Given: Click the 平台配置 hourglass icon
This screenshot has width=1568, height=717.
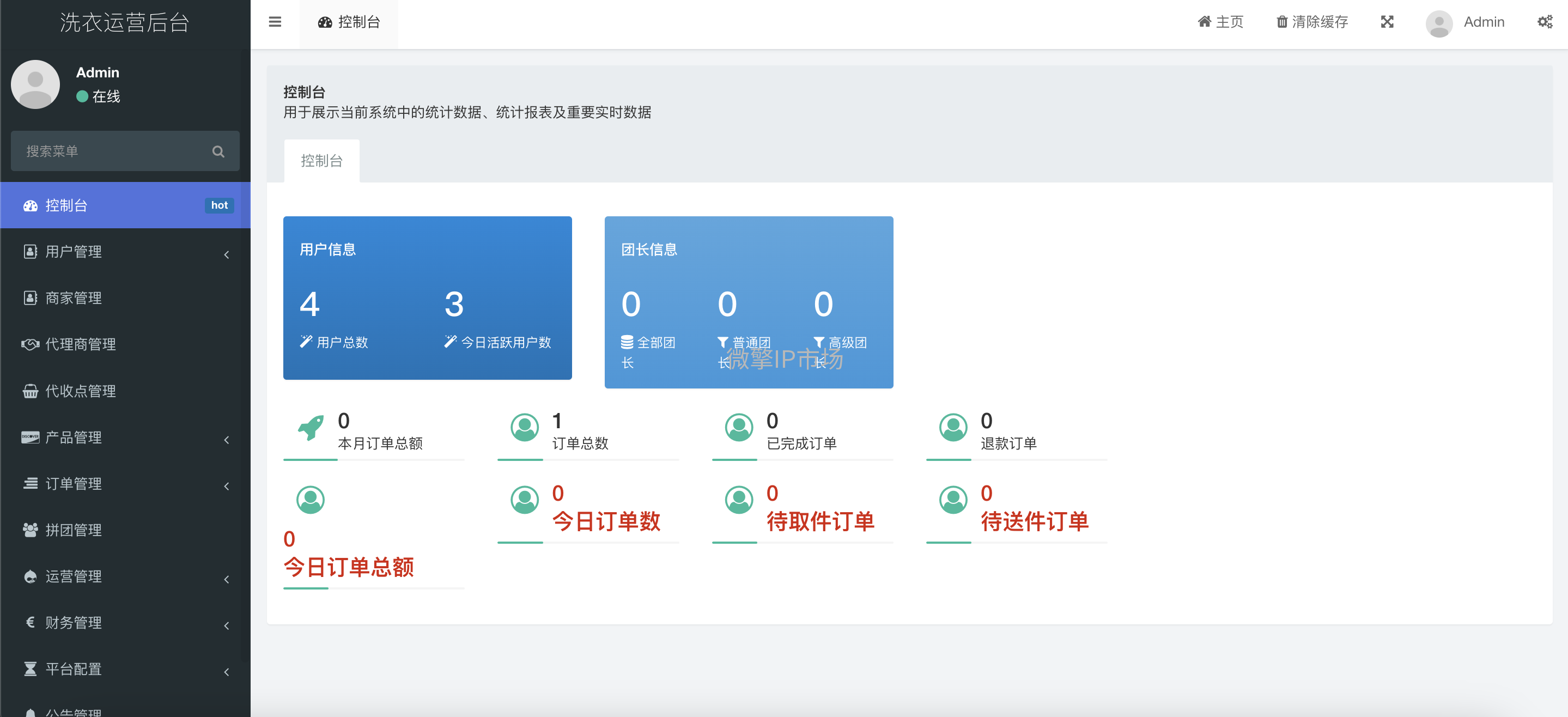Looking at the screenshot, I should click(31, 669).
